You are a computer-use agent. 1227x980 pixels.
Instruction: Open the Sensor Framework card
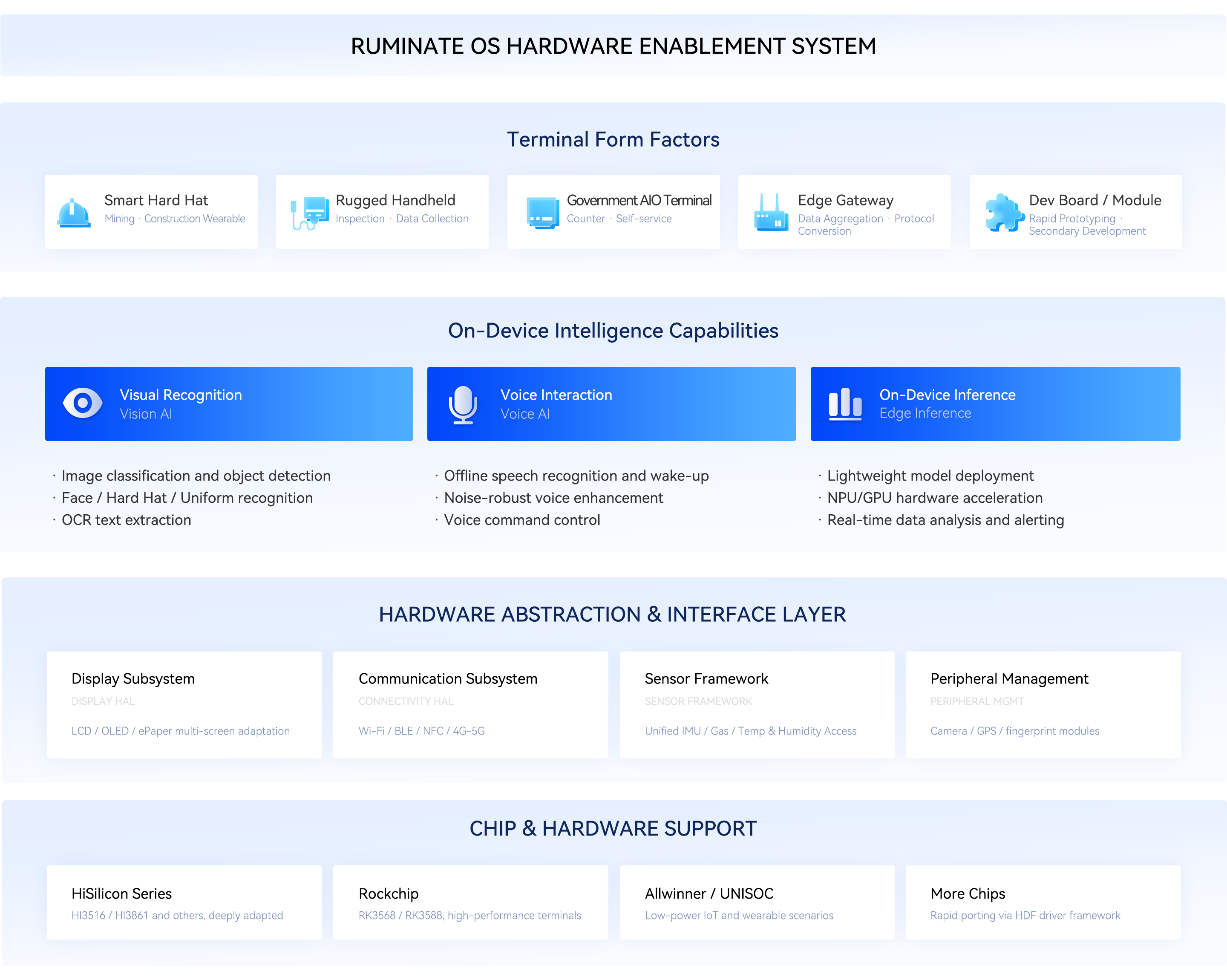[x=758, y=705]
